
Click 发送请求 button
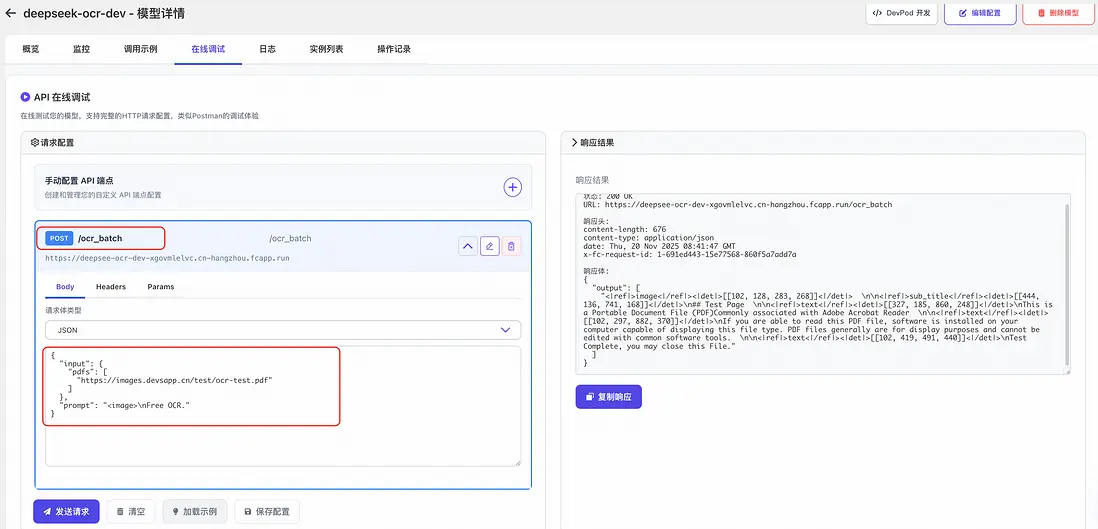click(x=67, y=511)
